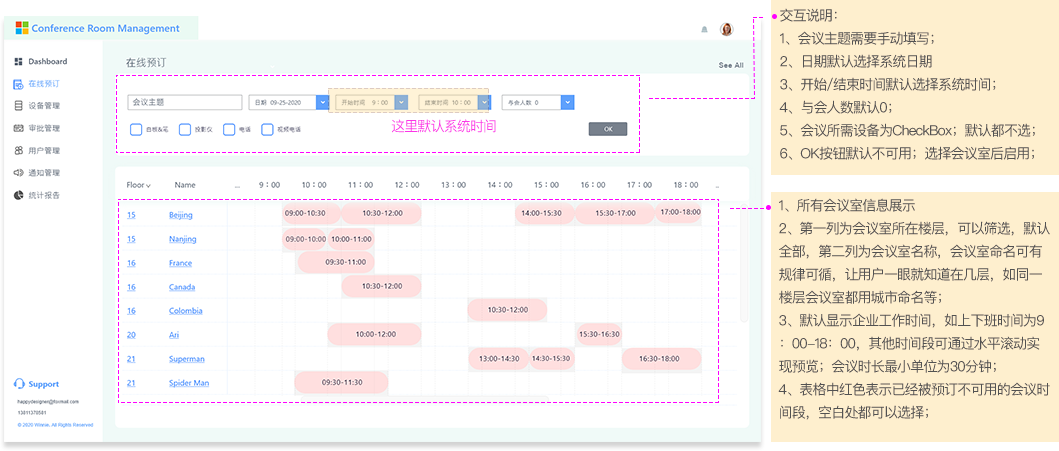
Task: Click the 用户管理 sidebar icon
Action: click(18, 151)
